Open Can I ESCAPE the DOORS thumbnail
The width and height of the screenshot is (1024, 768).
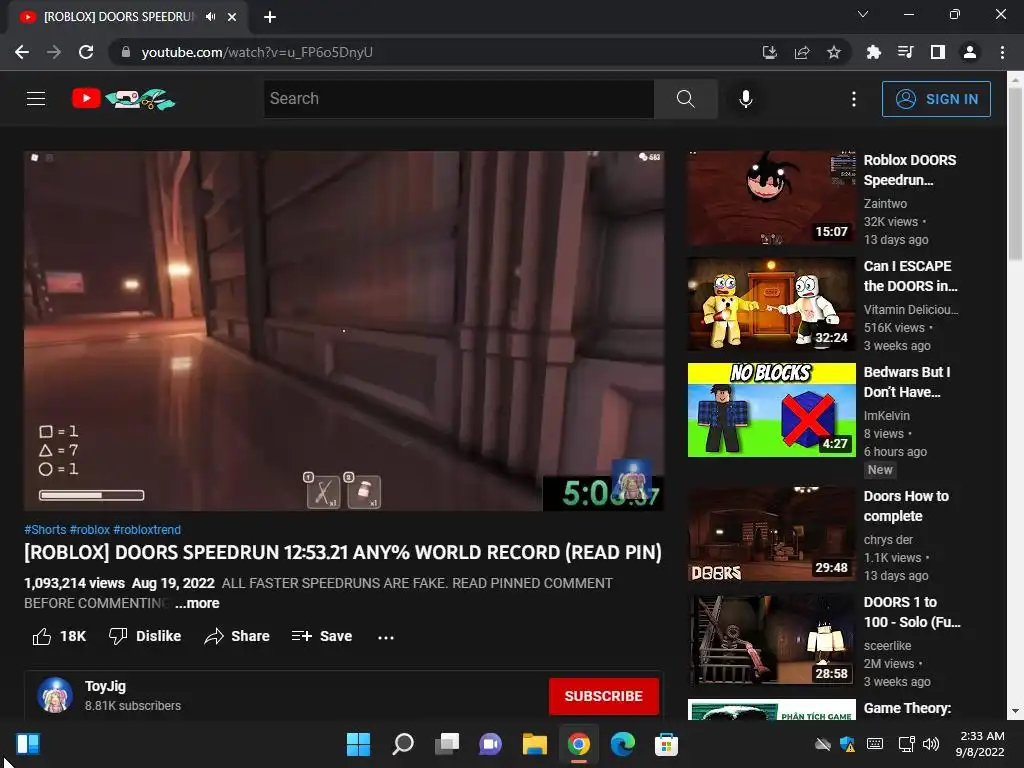[771, 304]
